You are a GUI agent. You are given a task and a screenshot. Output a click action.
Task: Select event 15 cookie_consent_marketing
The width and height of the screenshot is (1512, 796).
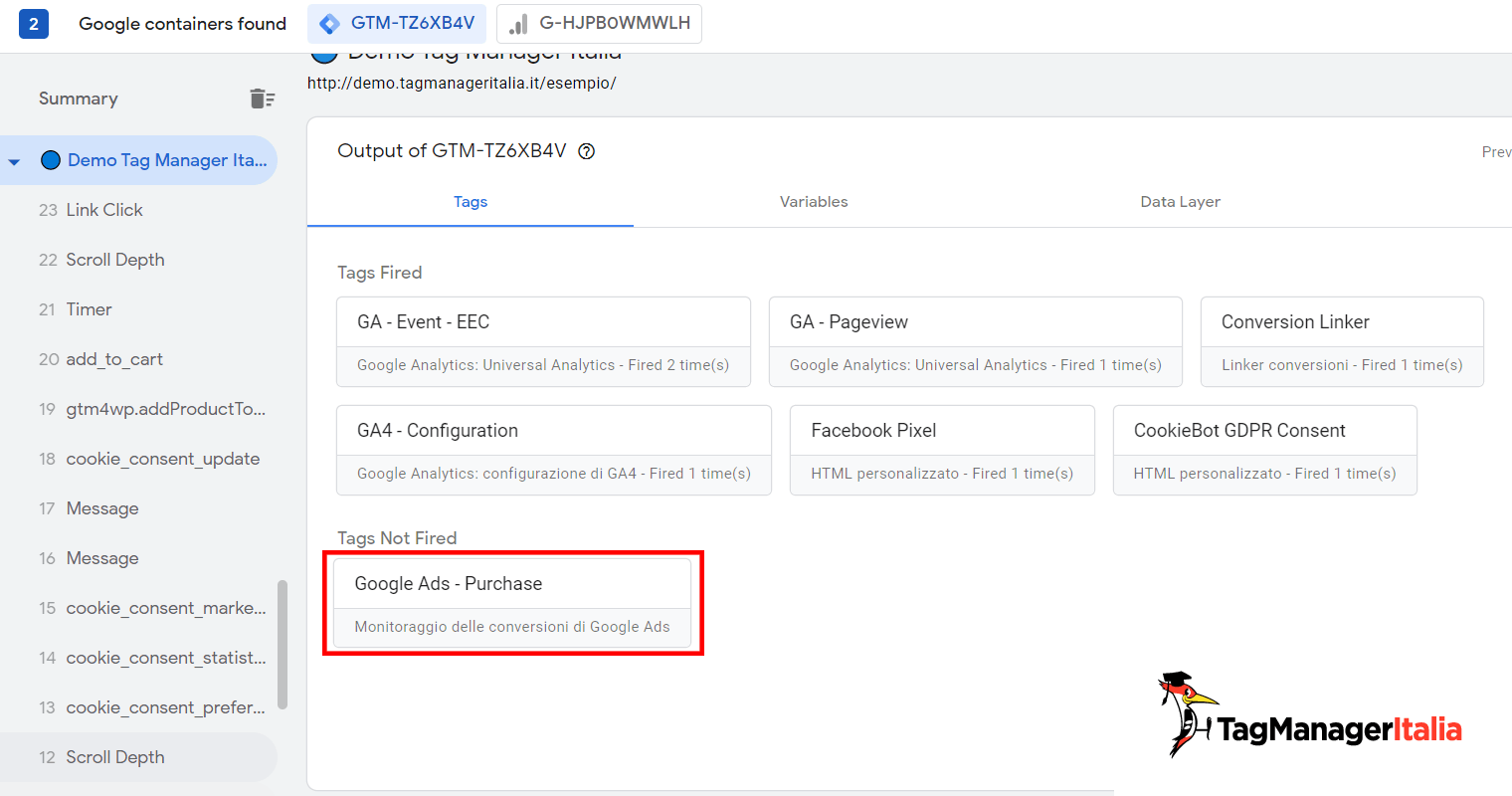point(139,608)
